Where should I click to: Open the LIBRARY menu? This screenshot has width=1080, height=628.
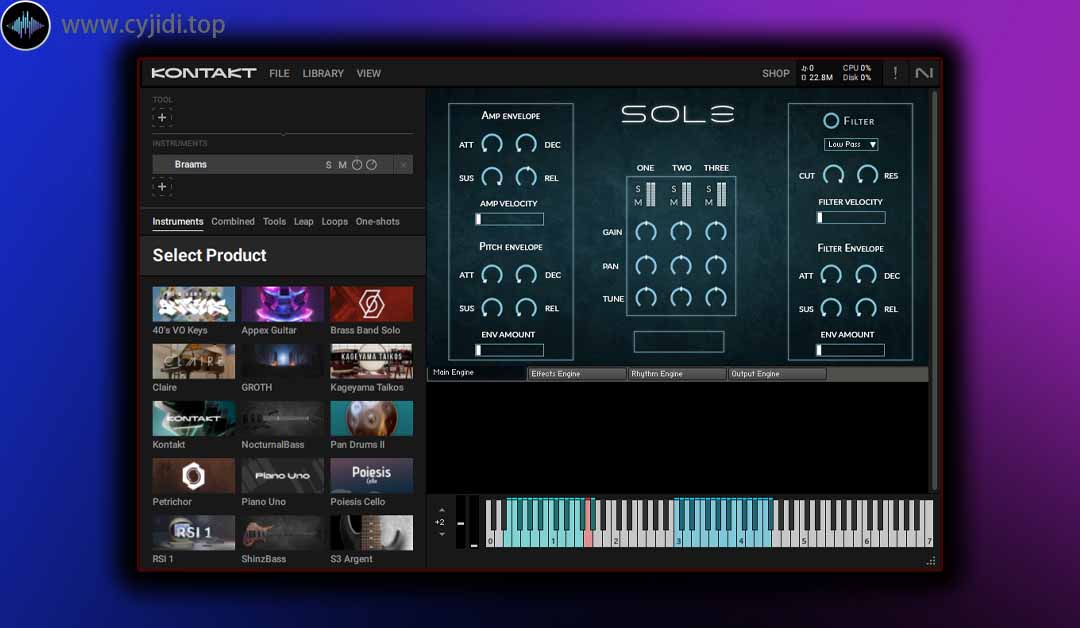click(323, 74)
